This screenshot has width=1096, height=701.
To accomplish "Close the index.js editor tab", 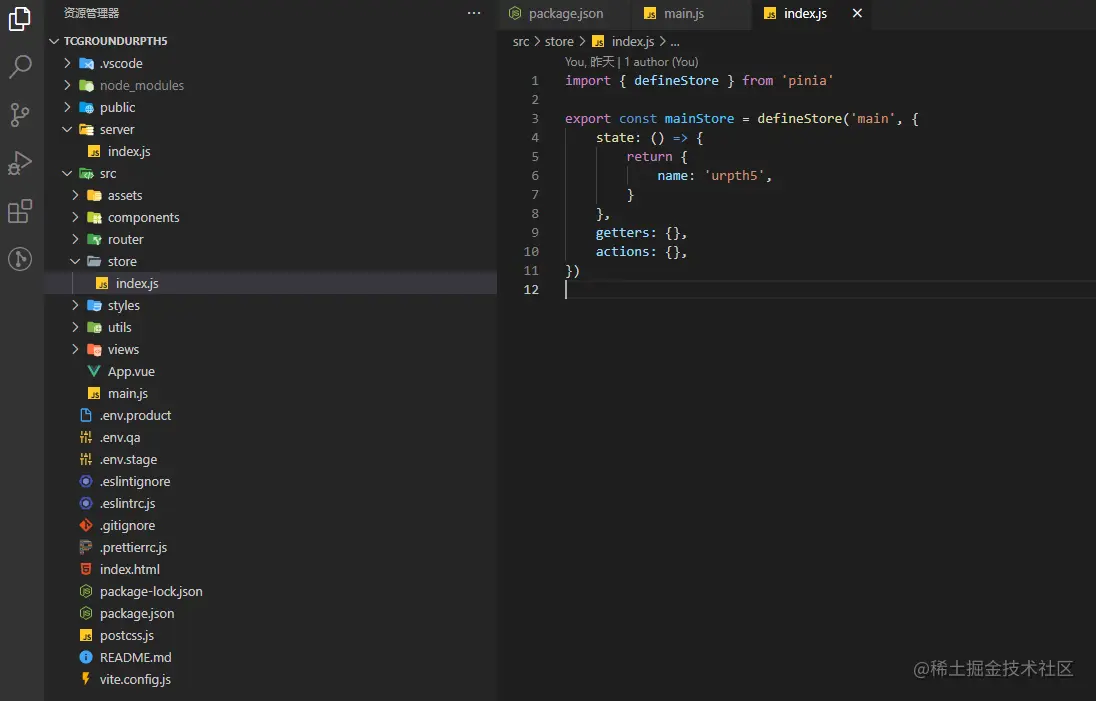I will pyautogui.click(x=857, y=13).
